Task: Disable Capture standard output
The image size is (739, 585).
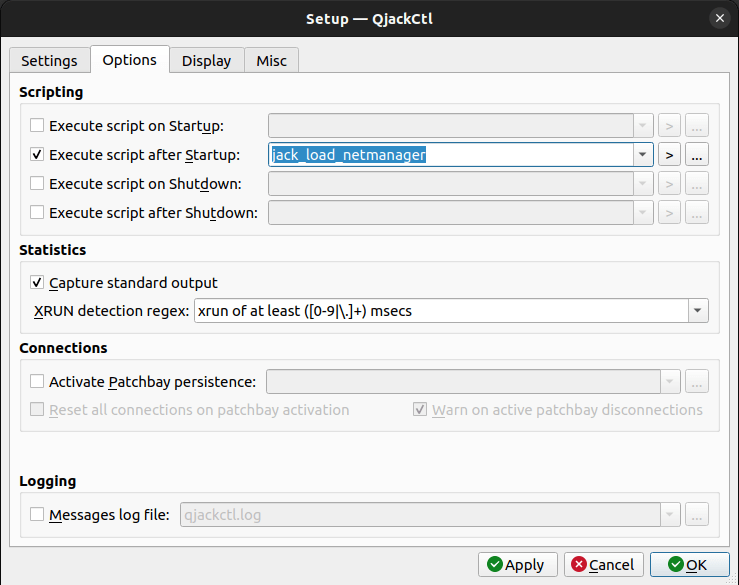Action: [38, 283]
